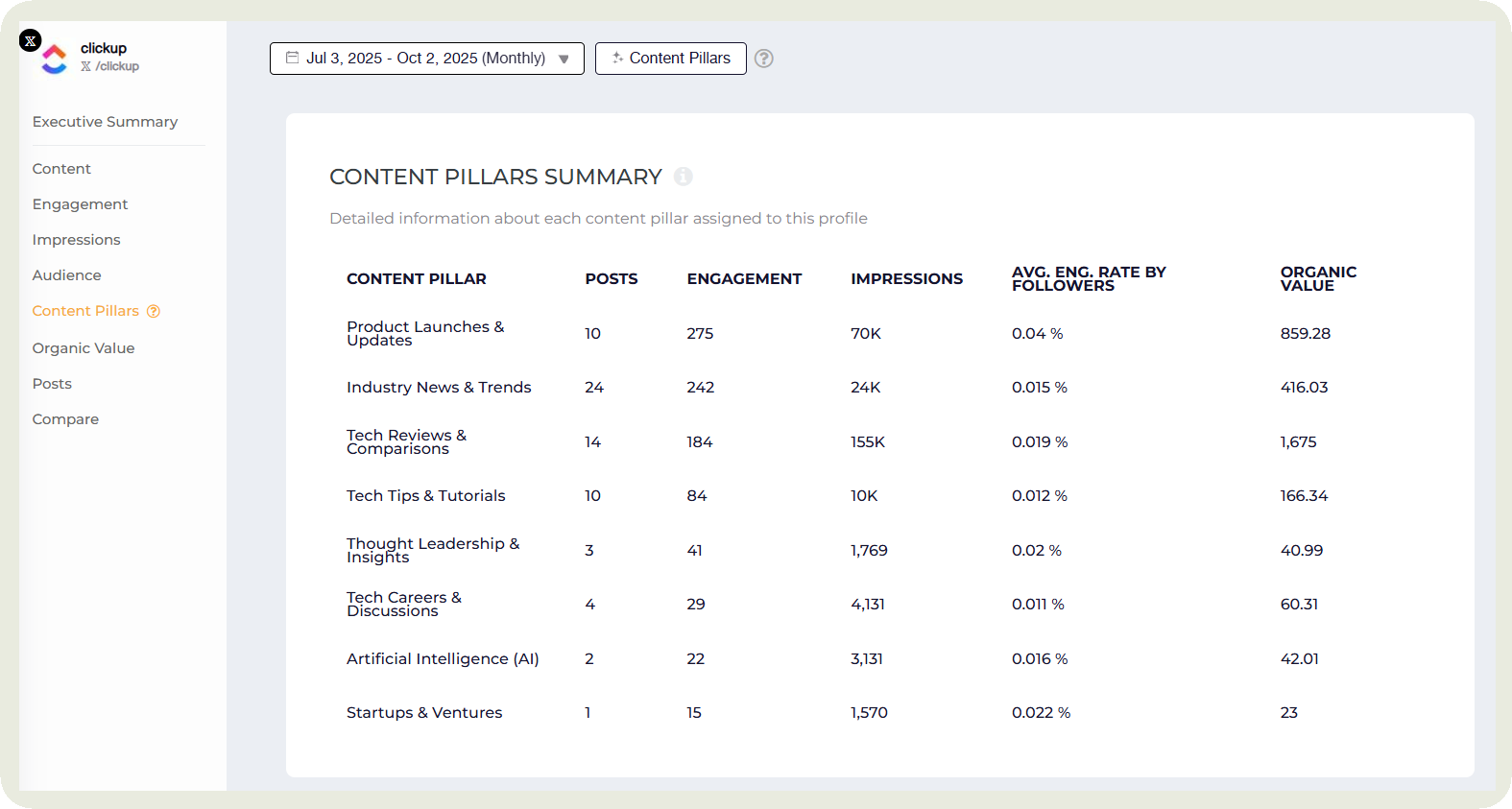
Task: Open Executive Summary section
Action: tap(105, 122)
